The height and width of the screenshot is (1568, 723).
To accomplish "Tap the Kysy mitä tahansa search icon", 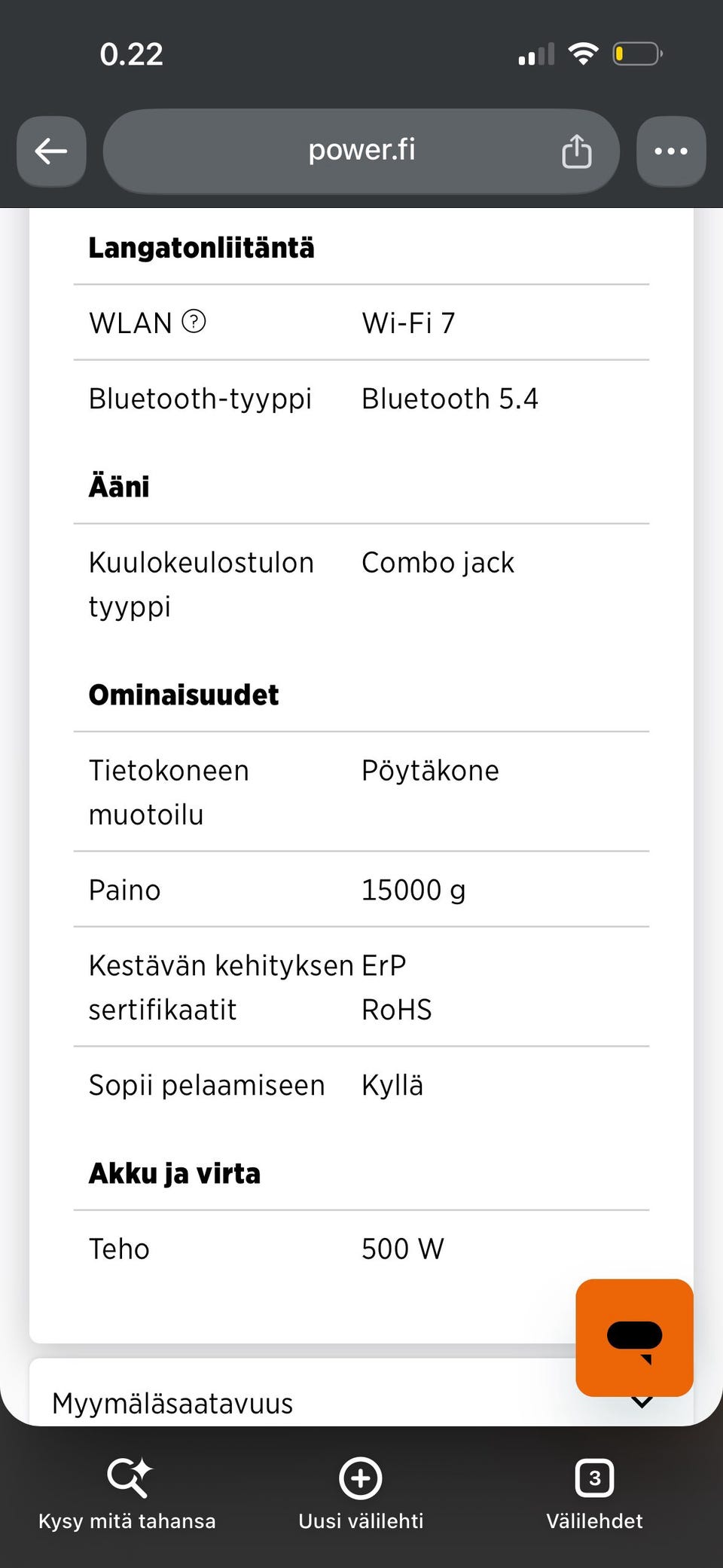I will point(128,1477).
